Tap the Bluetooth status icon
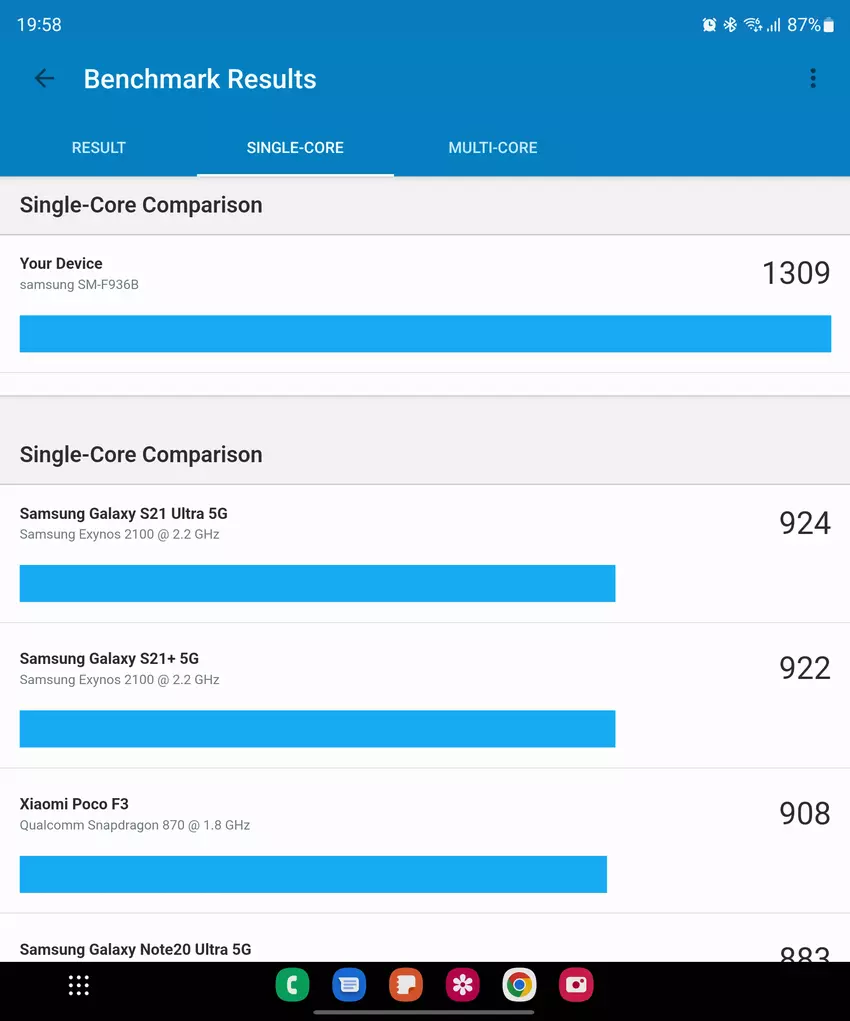This screenshot has height=1021, width=850. [730, 25]
